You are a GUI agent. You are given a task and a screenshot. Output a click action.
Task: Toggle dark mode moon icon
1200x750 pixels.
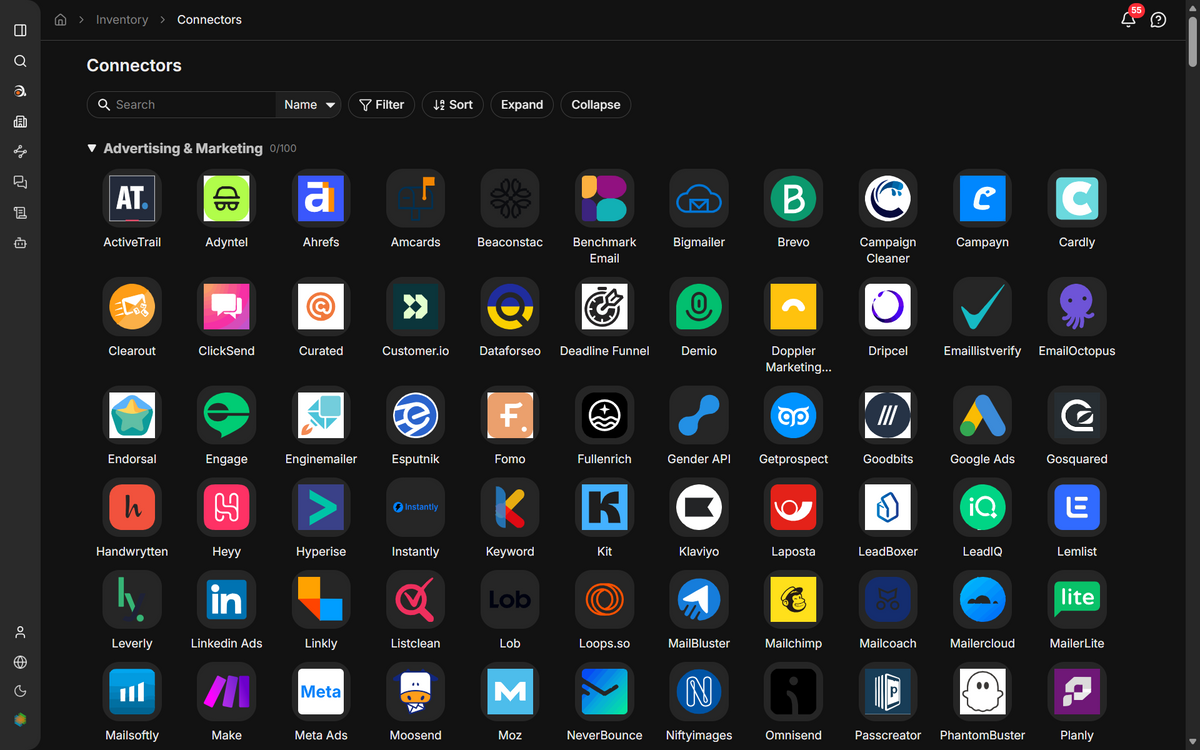click(20, 691)
